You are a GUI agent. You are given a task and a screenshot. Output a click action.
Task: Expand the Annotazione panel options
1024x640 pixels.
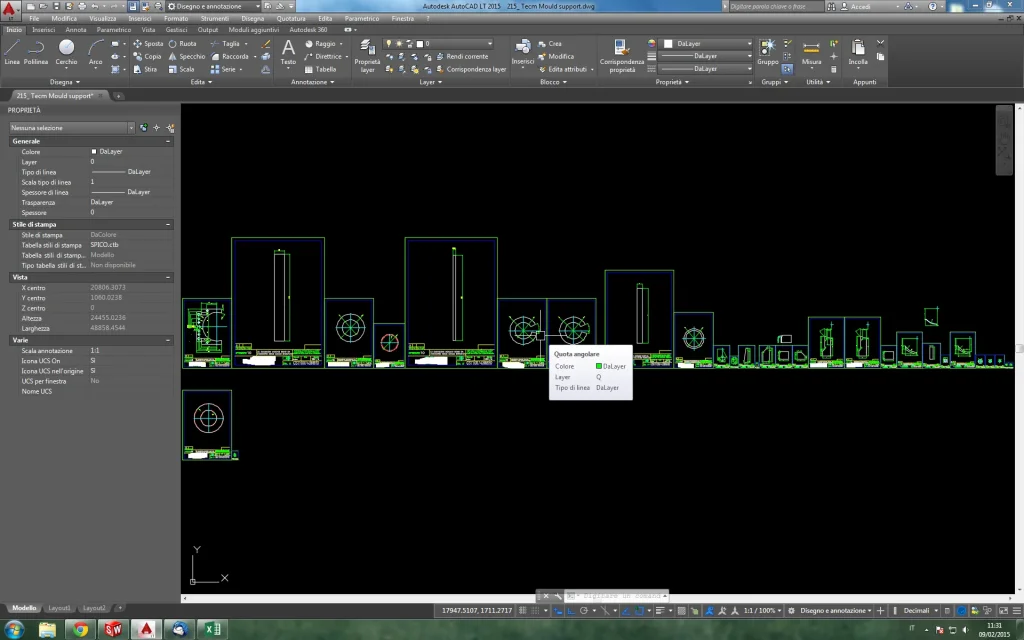point(312,82)
